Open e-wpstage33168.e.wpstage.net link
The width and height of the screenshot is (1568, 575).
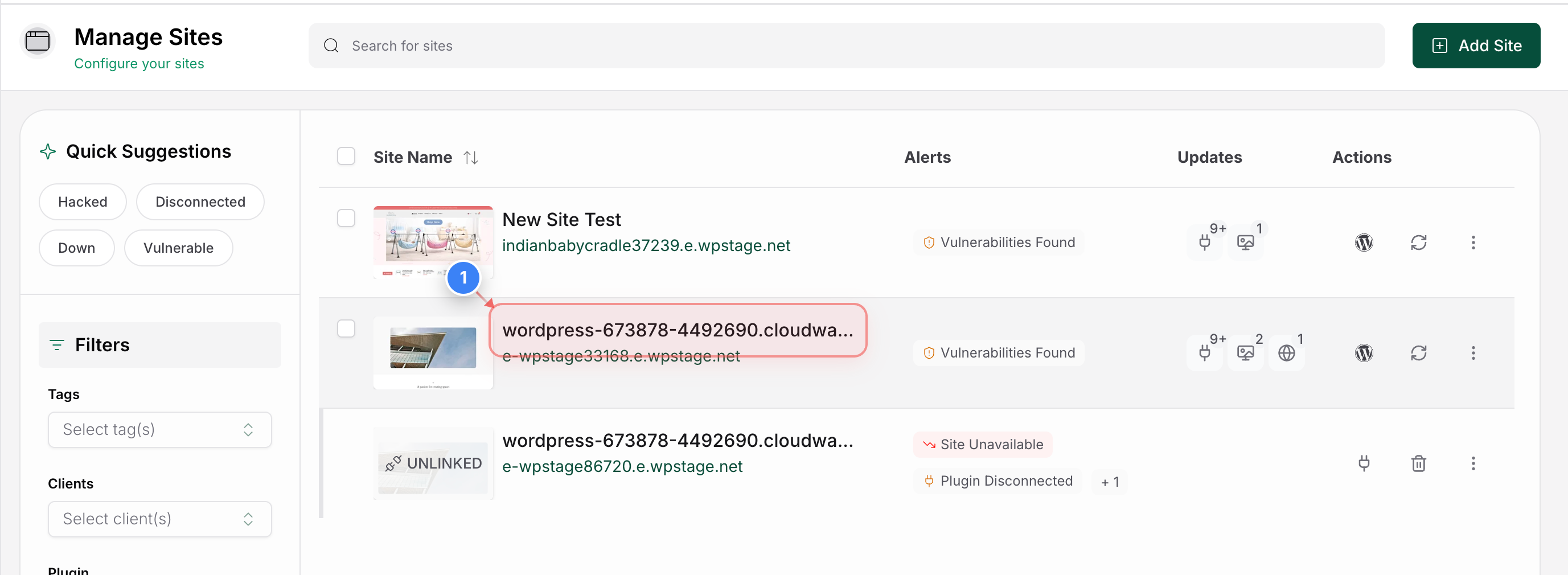click(621, 356)
